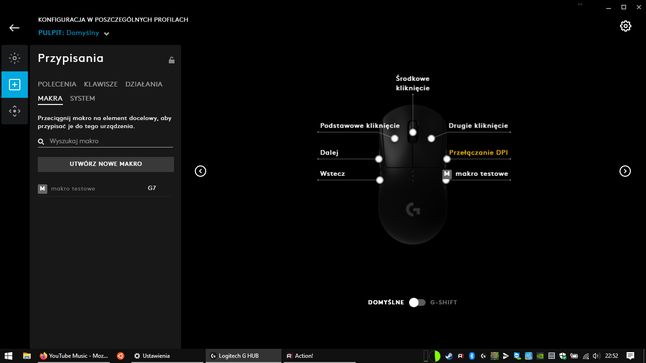The height and width of the screenshot is (363, 646).
Task: Click the DOMYŚLNE label
Action: coord(386,302)
